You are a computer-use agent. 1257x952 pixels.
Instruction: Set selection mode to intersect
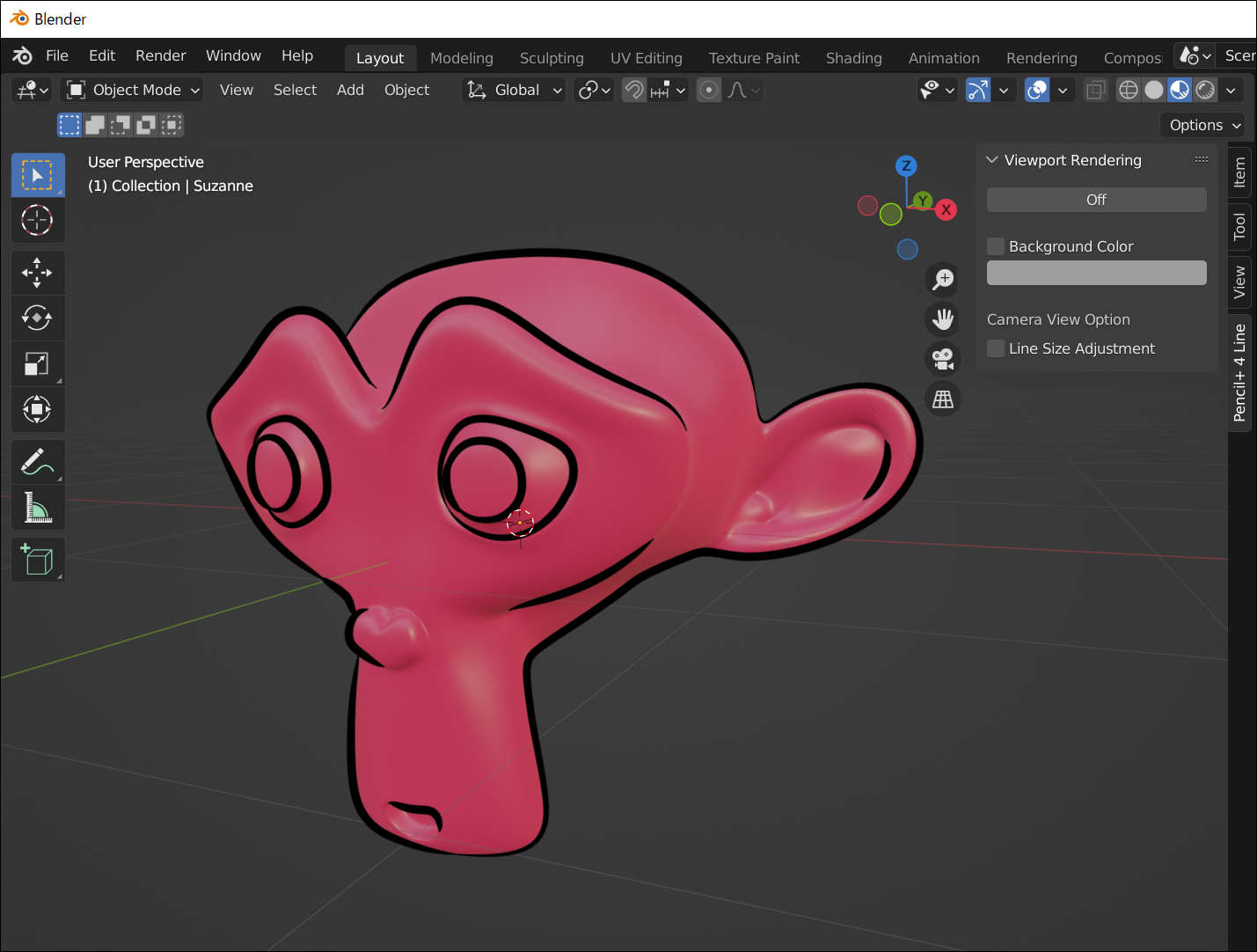pyautogui.click(x=172, y=125)
